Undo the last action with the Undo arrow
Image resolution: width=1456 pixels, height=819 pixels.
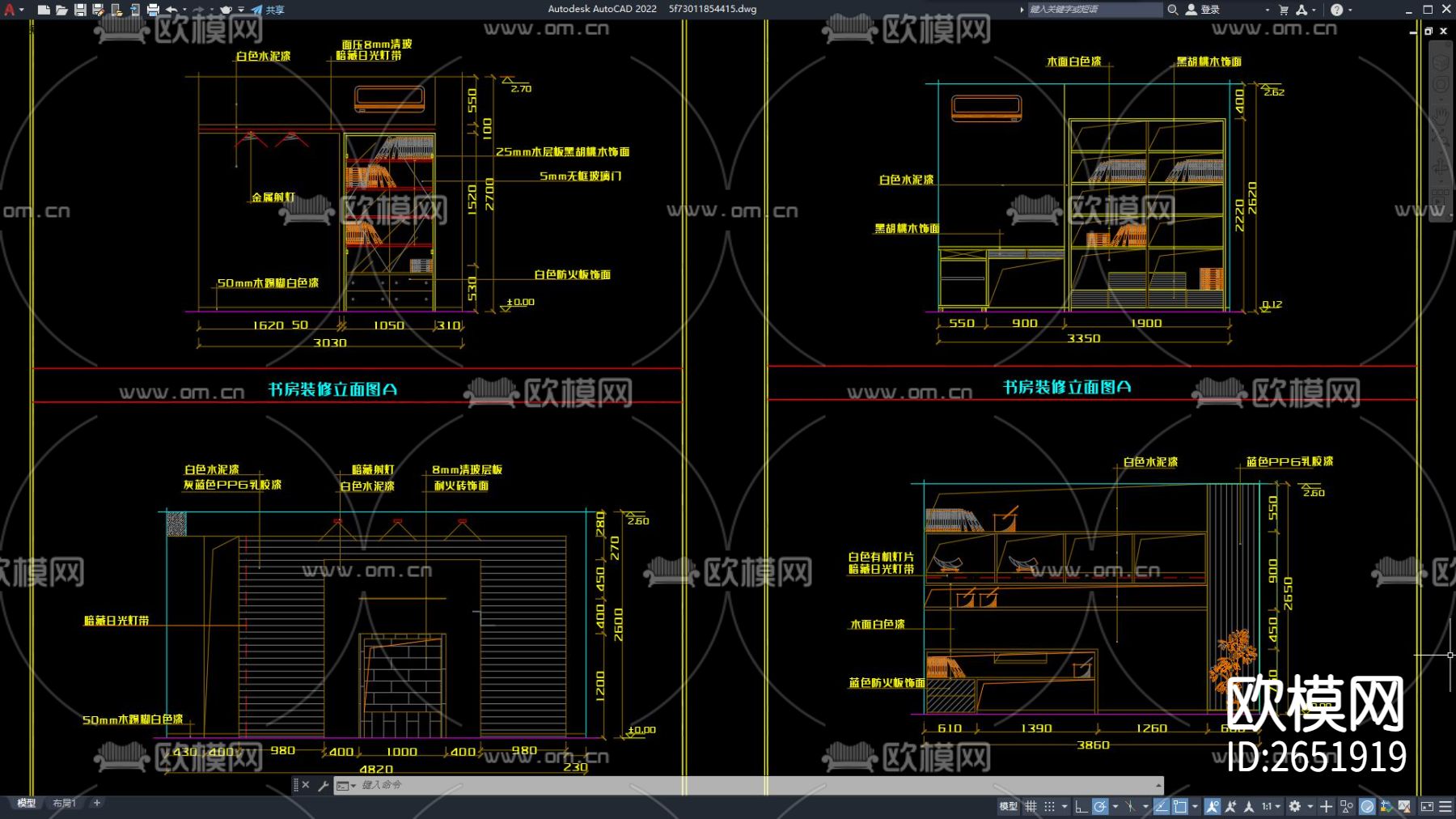pos(171,10)
